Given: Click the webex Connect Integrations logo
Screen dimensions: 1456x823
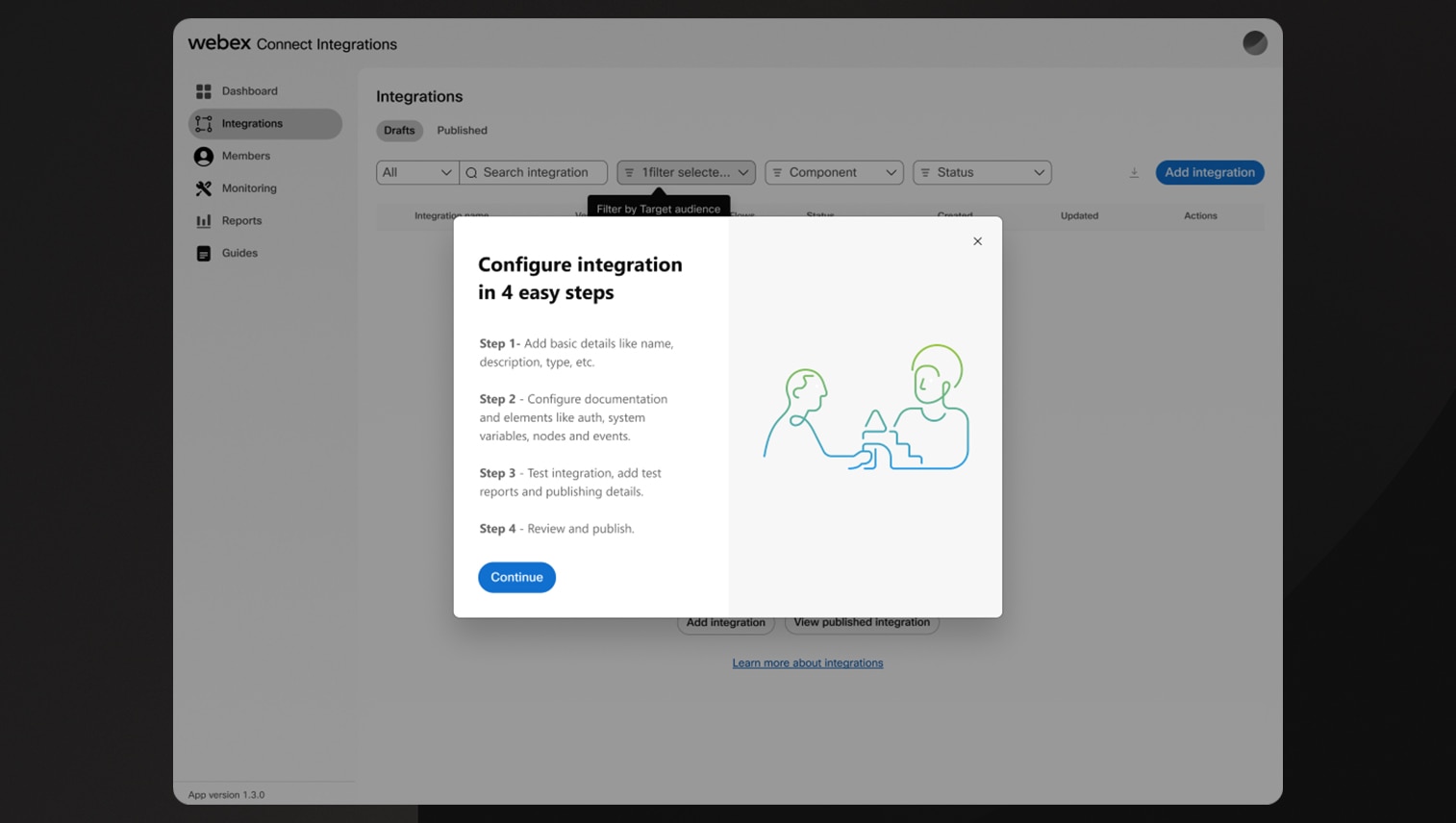Looking at the screenshot, I should click(x=292, y=43).
